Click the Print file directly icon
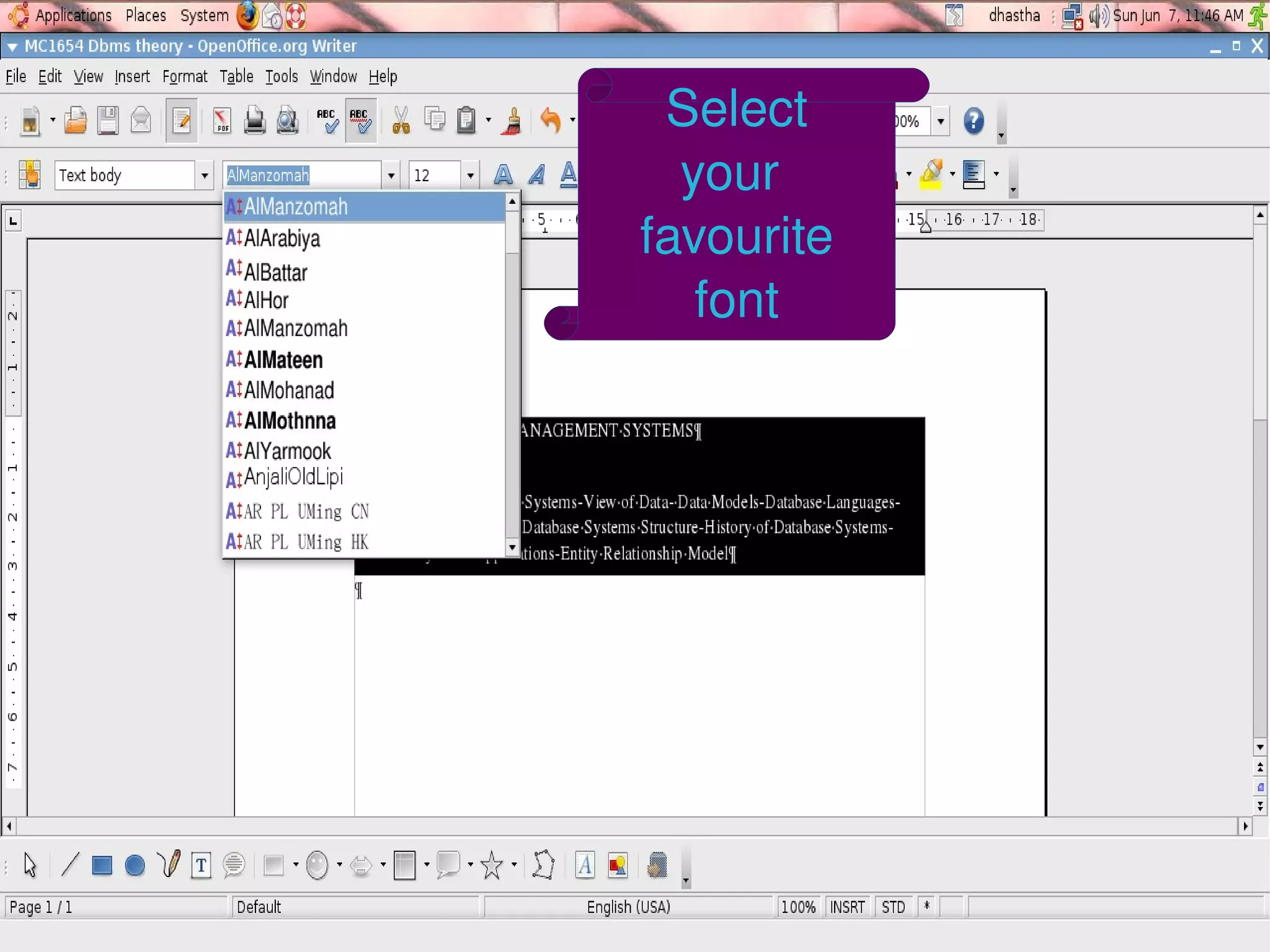 pos(254,120)
